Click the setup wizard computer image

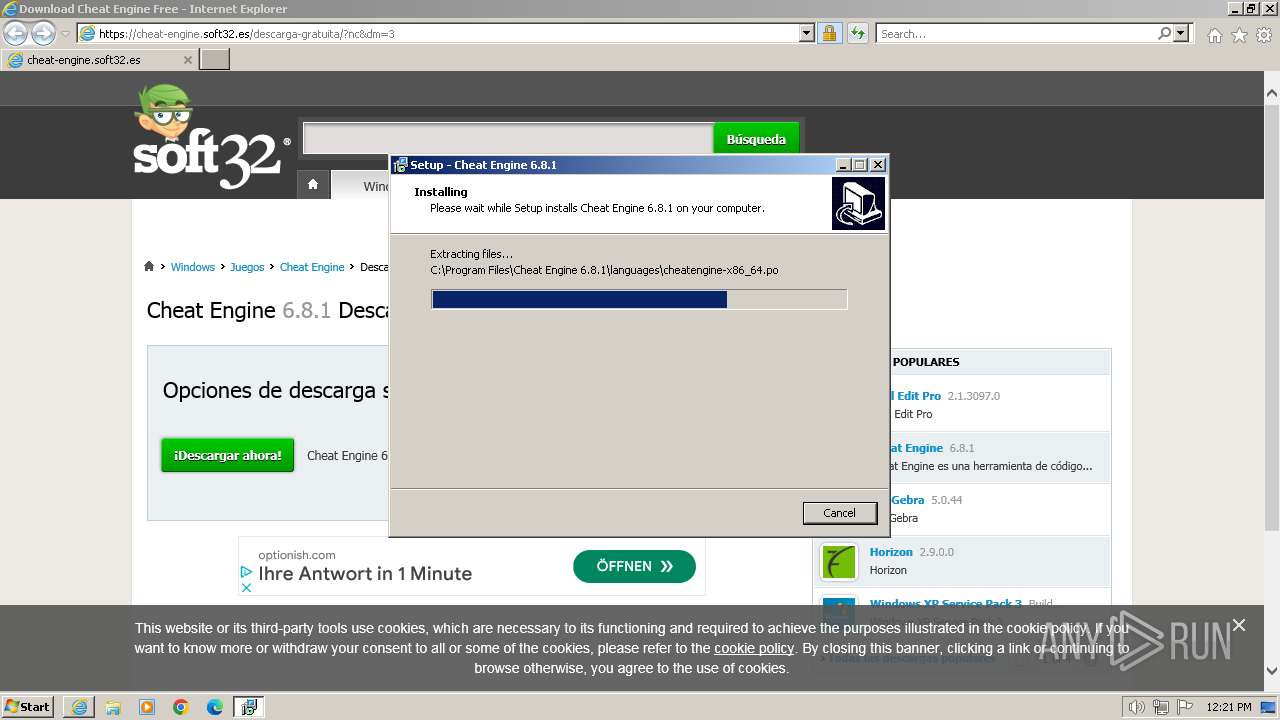tap(858, 204)
